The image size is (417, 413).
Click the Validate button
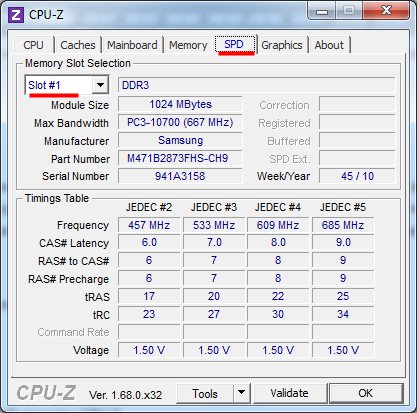[289, 393]
